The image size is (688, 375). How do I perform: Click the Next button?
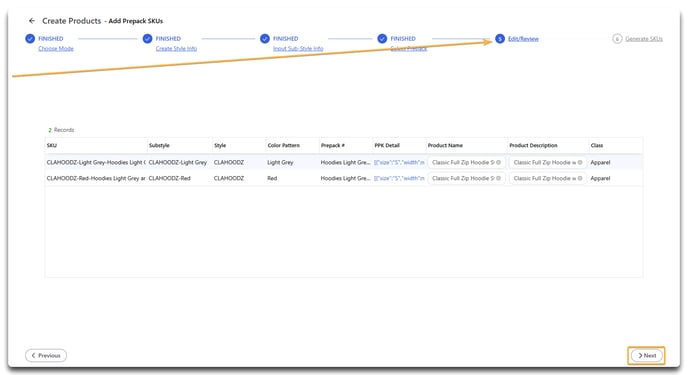pos(646,355)
